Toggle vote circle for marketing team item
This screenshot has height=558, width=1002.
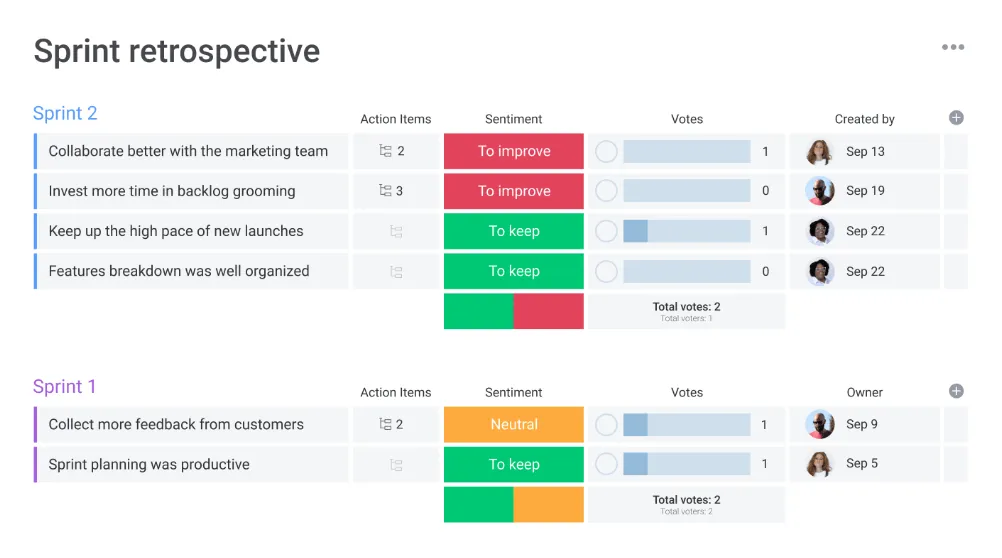(x=606, y=151)
